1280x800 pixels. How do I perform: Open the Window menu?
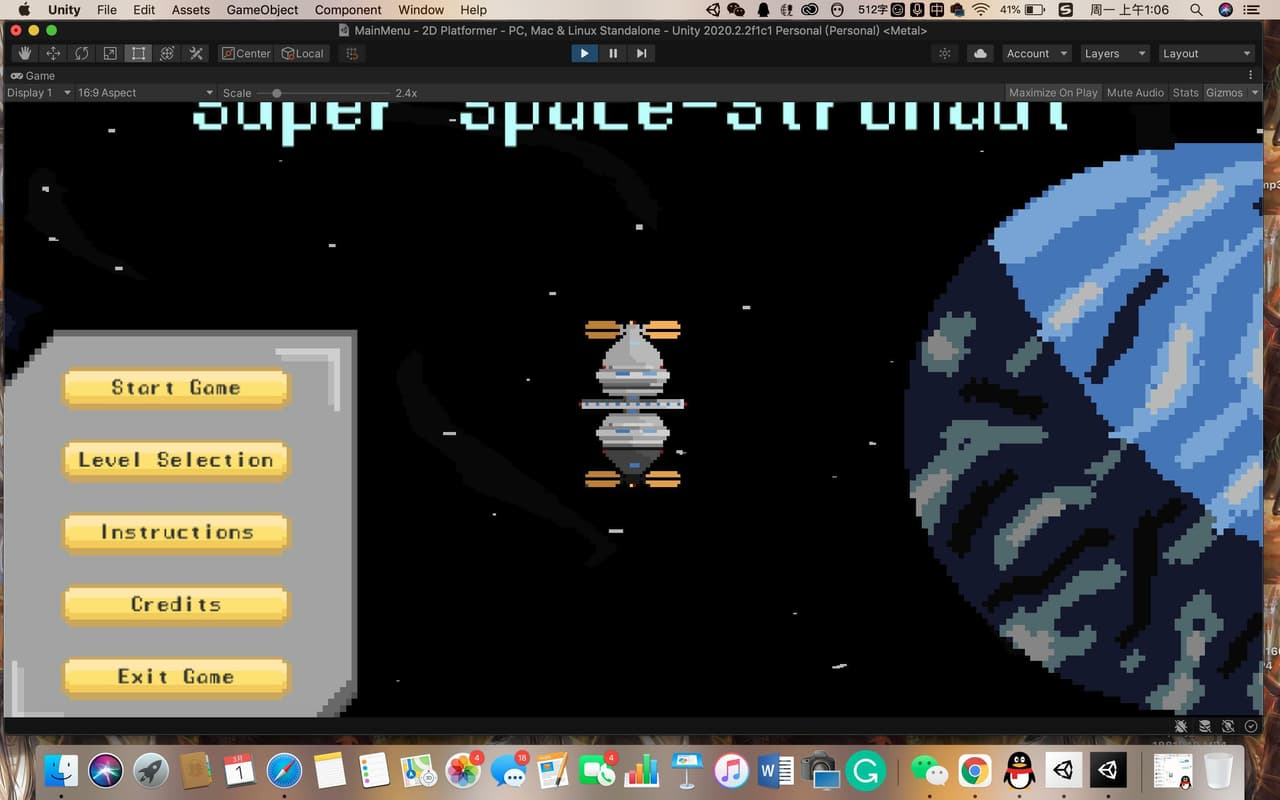[421, 9]
